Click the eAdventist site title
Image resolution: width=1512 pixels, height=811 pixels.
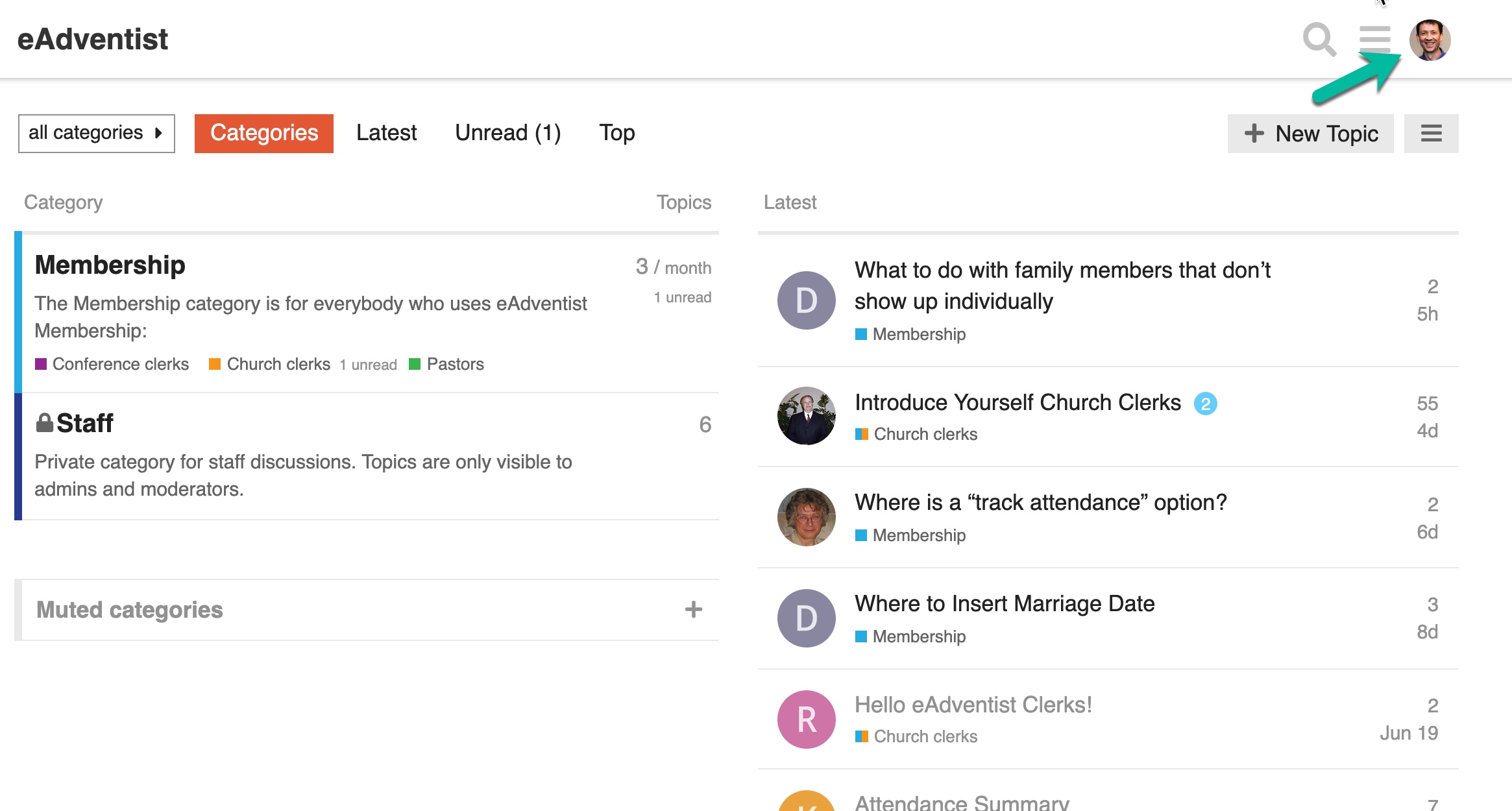[93, 39]
